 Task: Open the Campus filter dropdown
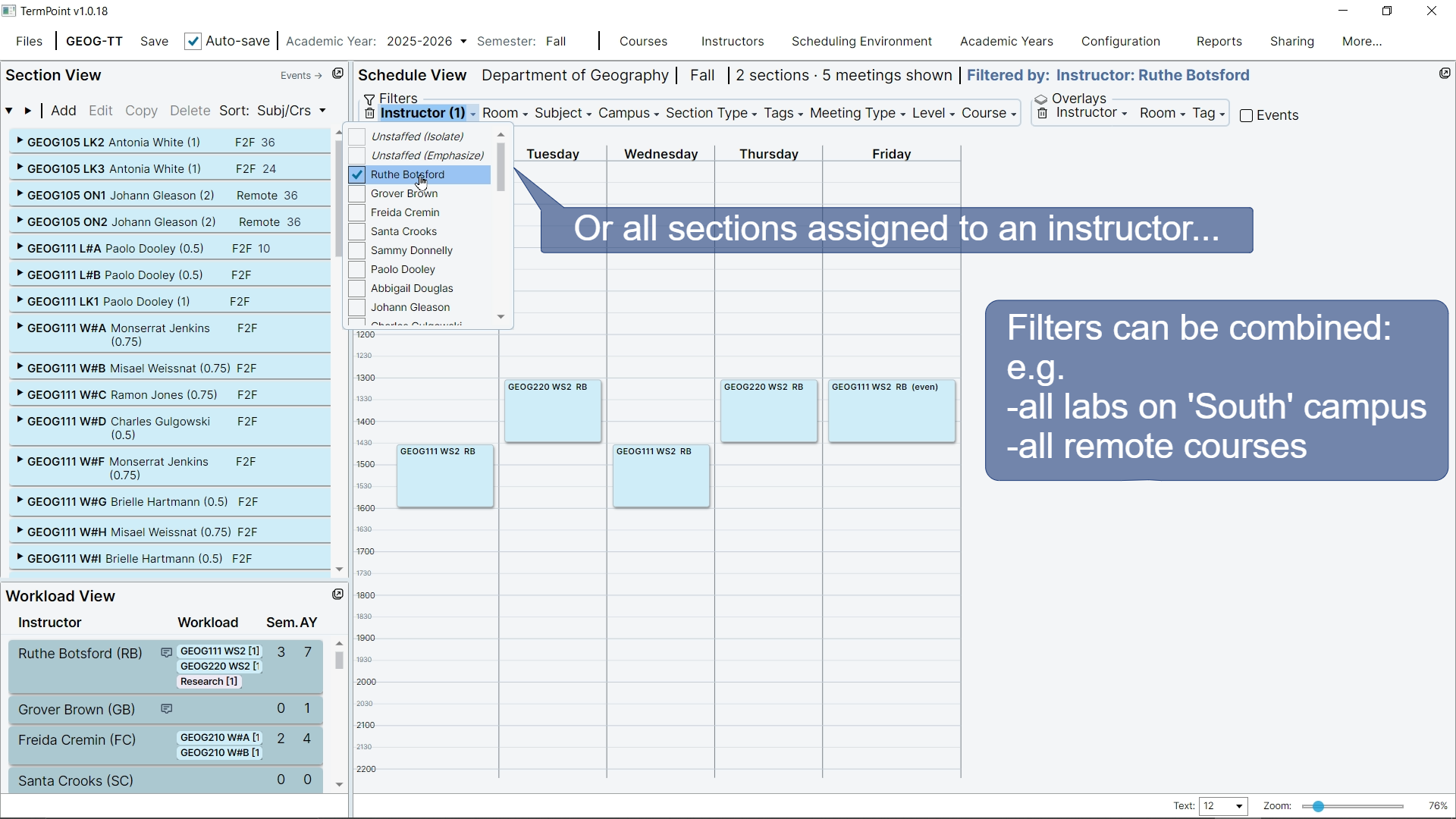click(x=629, y=113)
